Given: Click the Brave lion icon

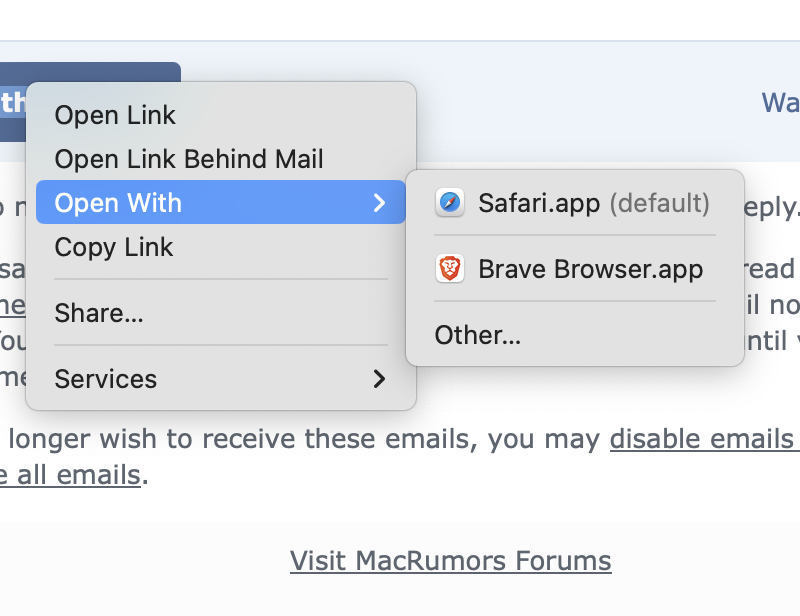Looking at the screenshot, I should pos(449,268).
